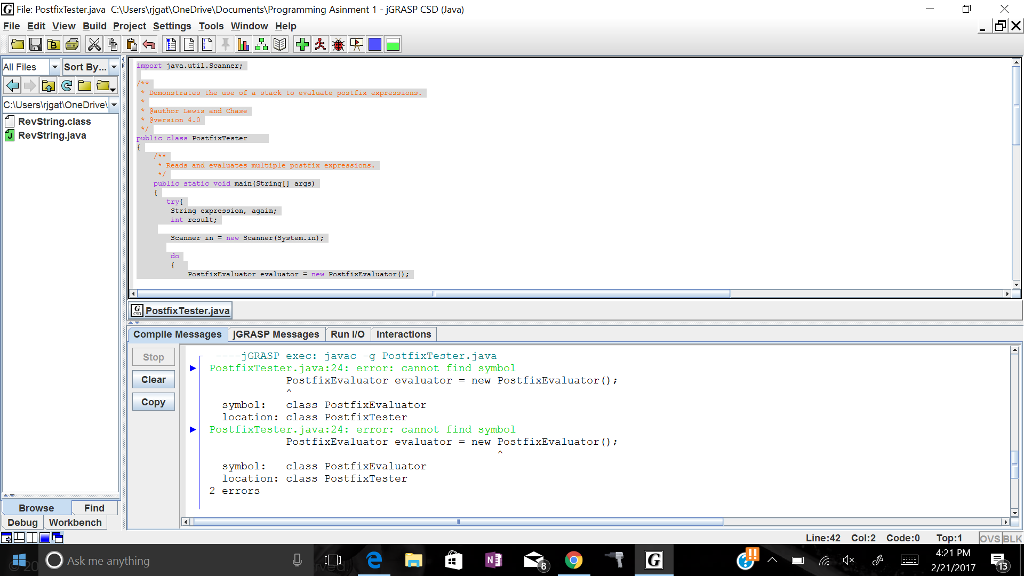Click the messages pane horizontal scrollbar
This screenshot has height=576, width=1024.
(596, 522)
